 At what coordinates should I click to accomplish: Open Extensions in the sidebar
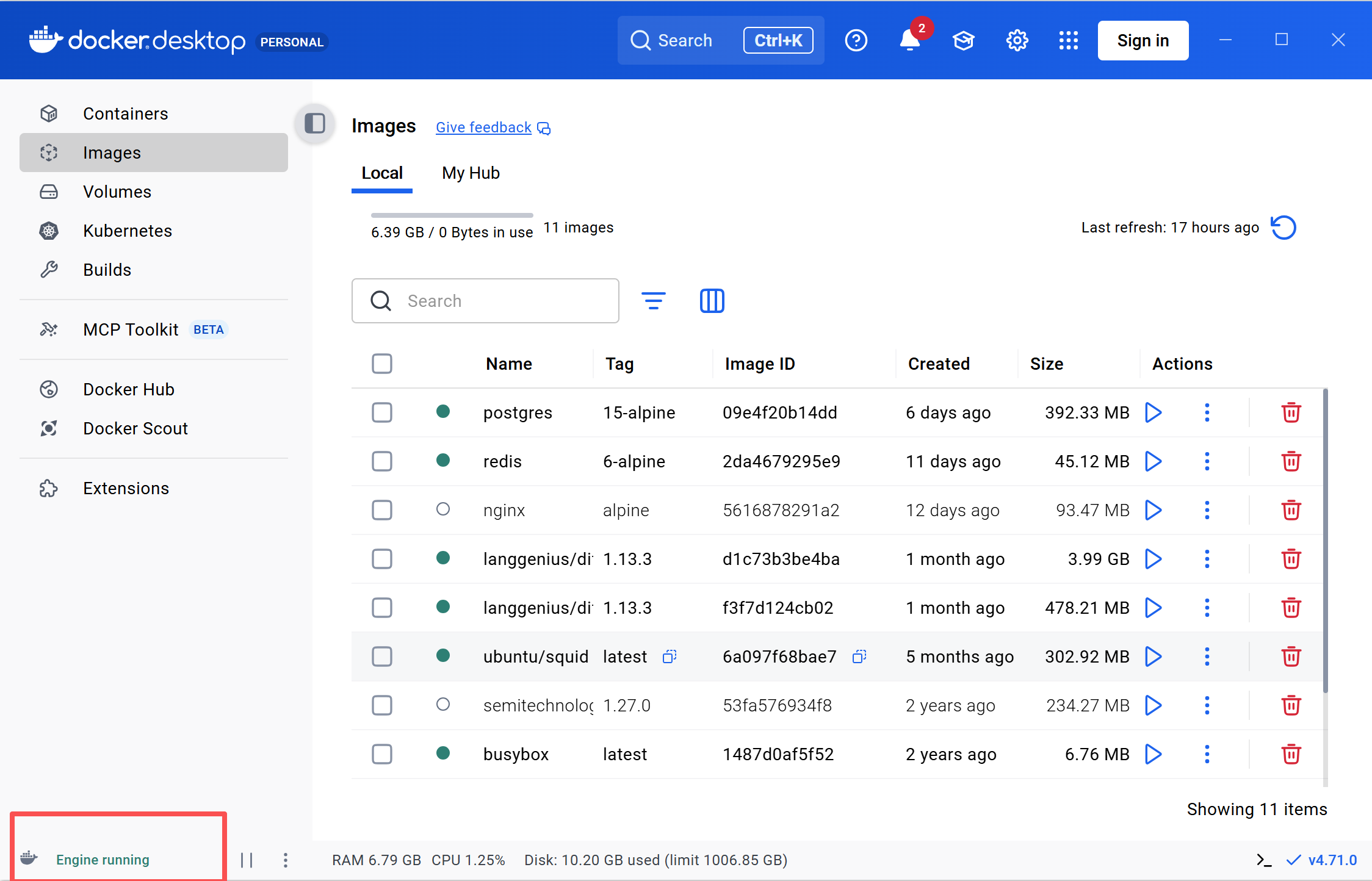154,488
